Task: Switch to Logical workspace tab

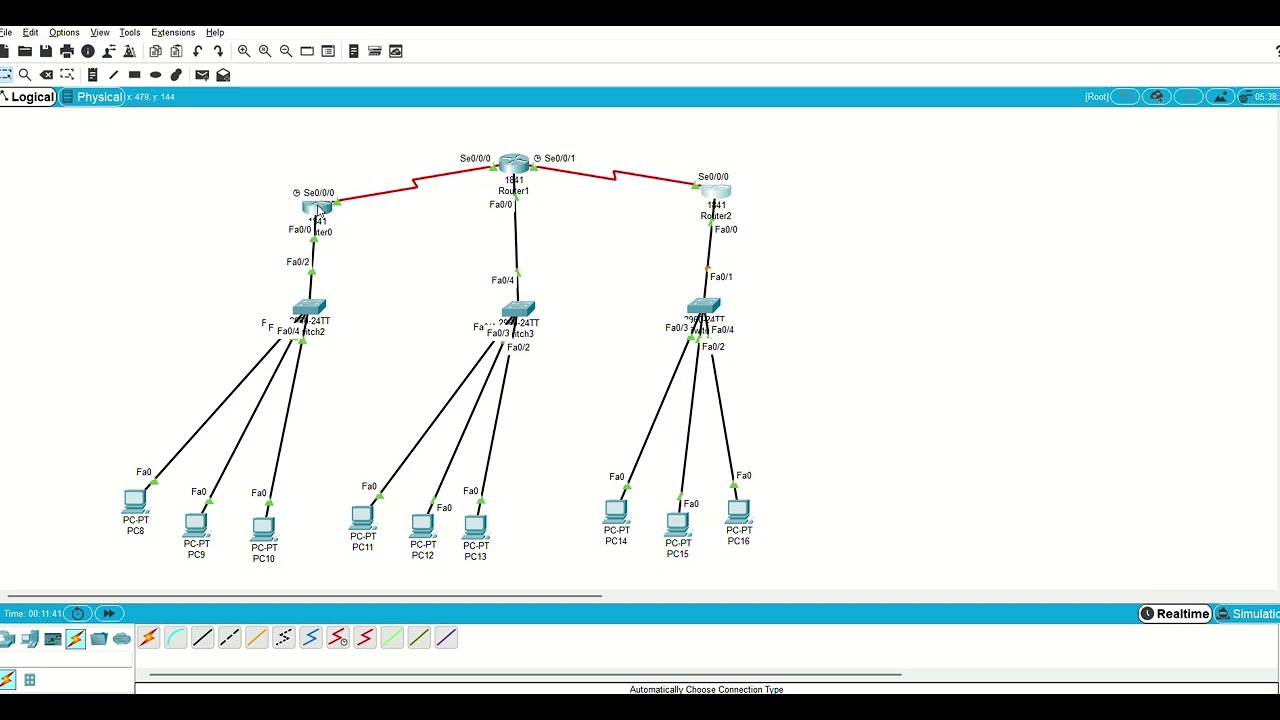Action: tap(27, 97)
